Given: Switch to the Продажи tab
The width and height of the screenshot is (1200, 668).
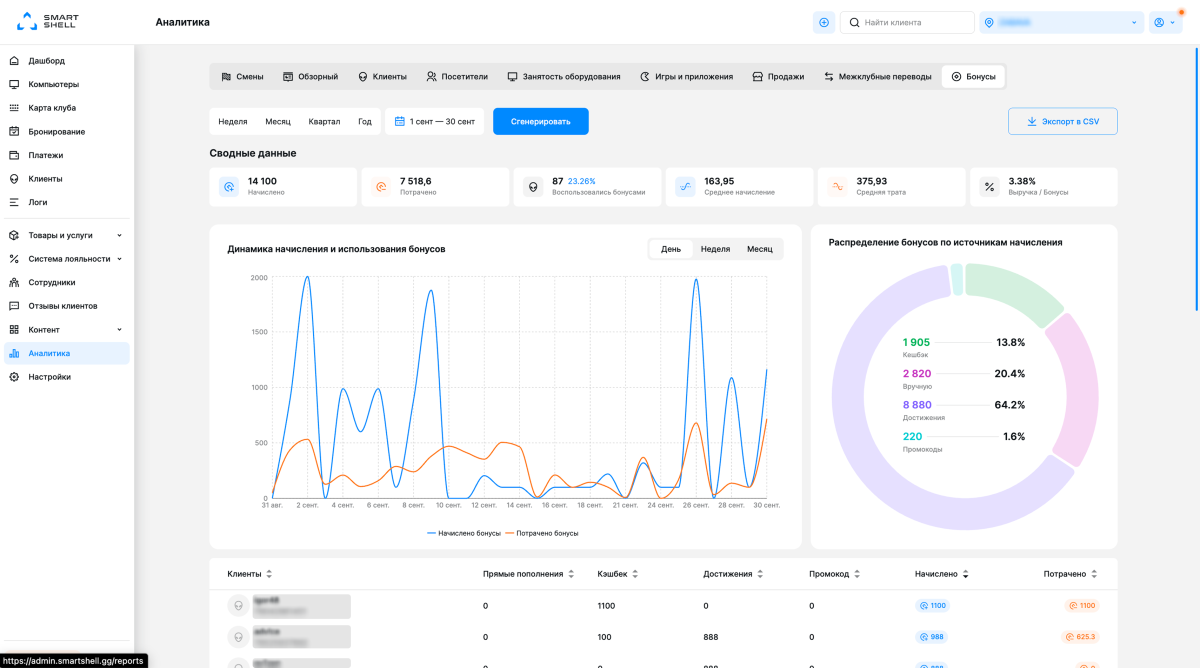Looking at the screenshot, I should point(778,76).
